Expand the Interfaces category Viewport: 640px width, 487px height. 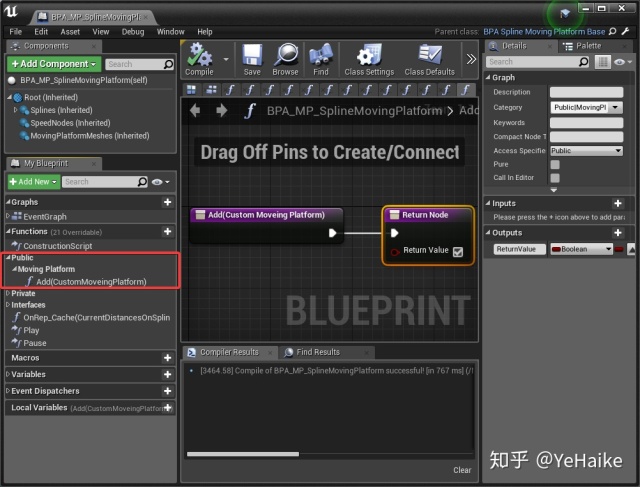(8, 305)
